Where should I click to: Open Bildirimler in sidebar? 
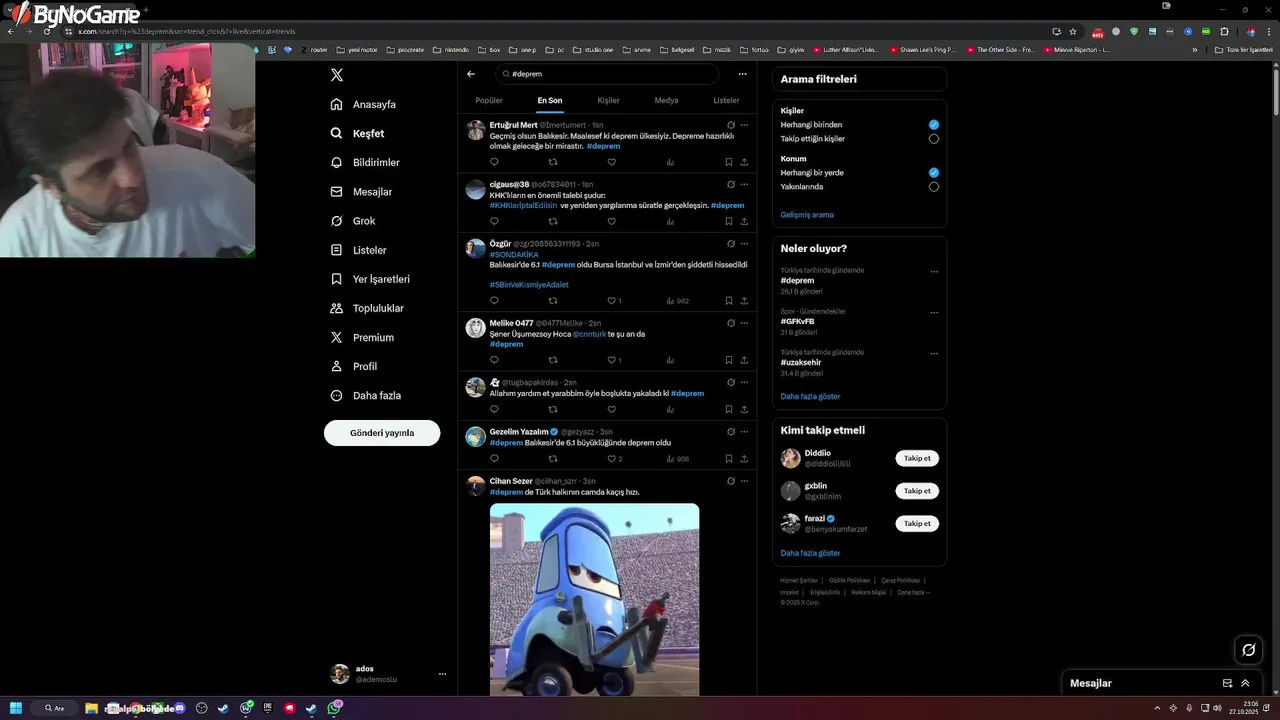tap(365, 162)
